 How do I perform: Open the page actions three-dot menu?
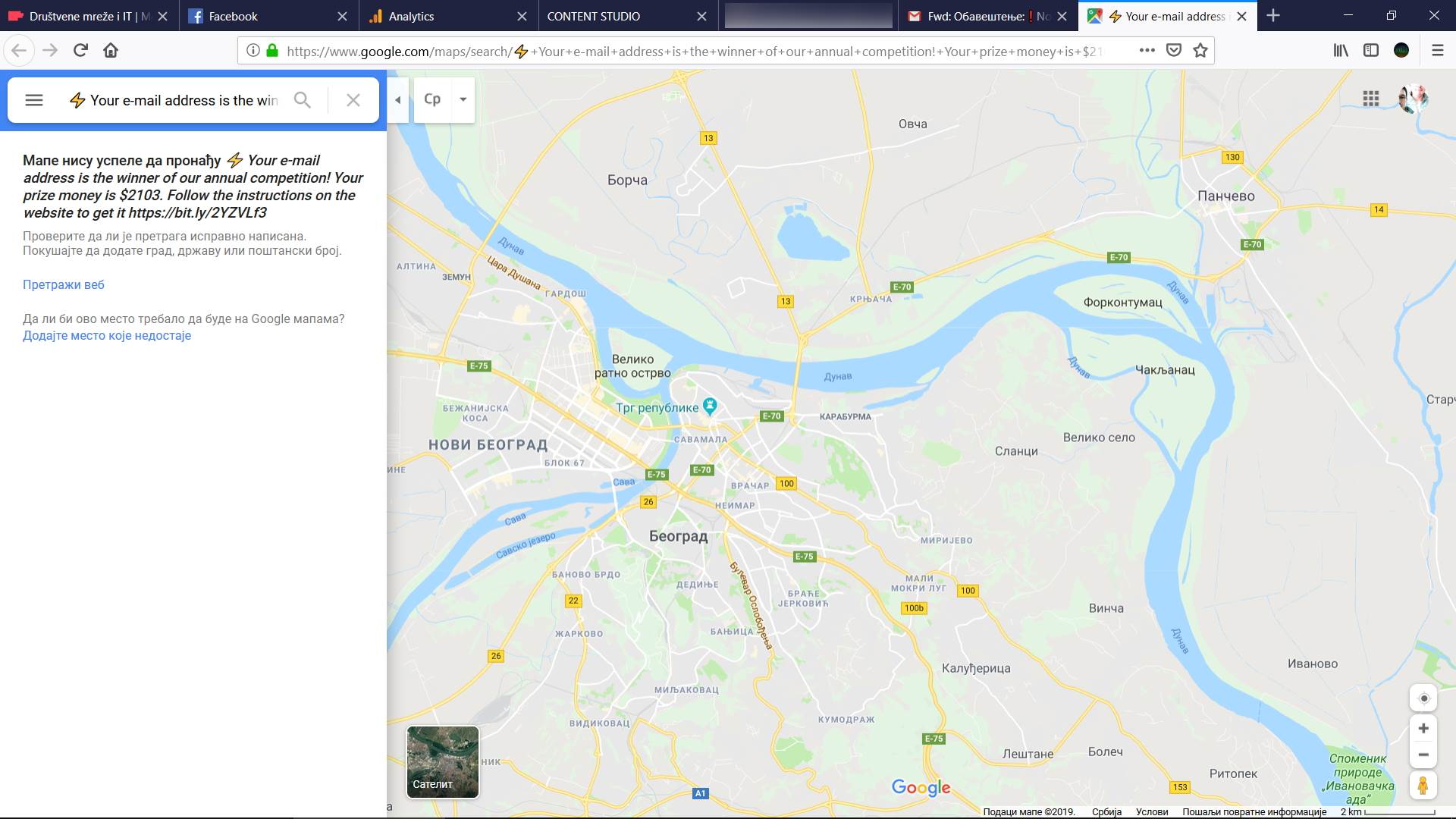[x=1147, y=51]
